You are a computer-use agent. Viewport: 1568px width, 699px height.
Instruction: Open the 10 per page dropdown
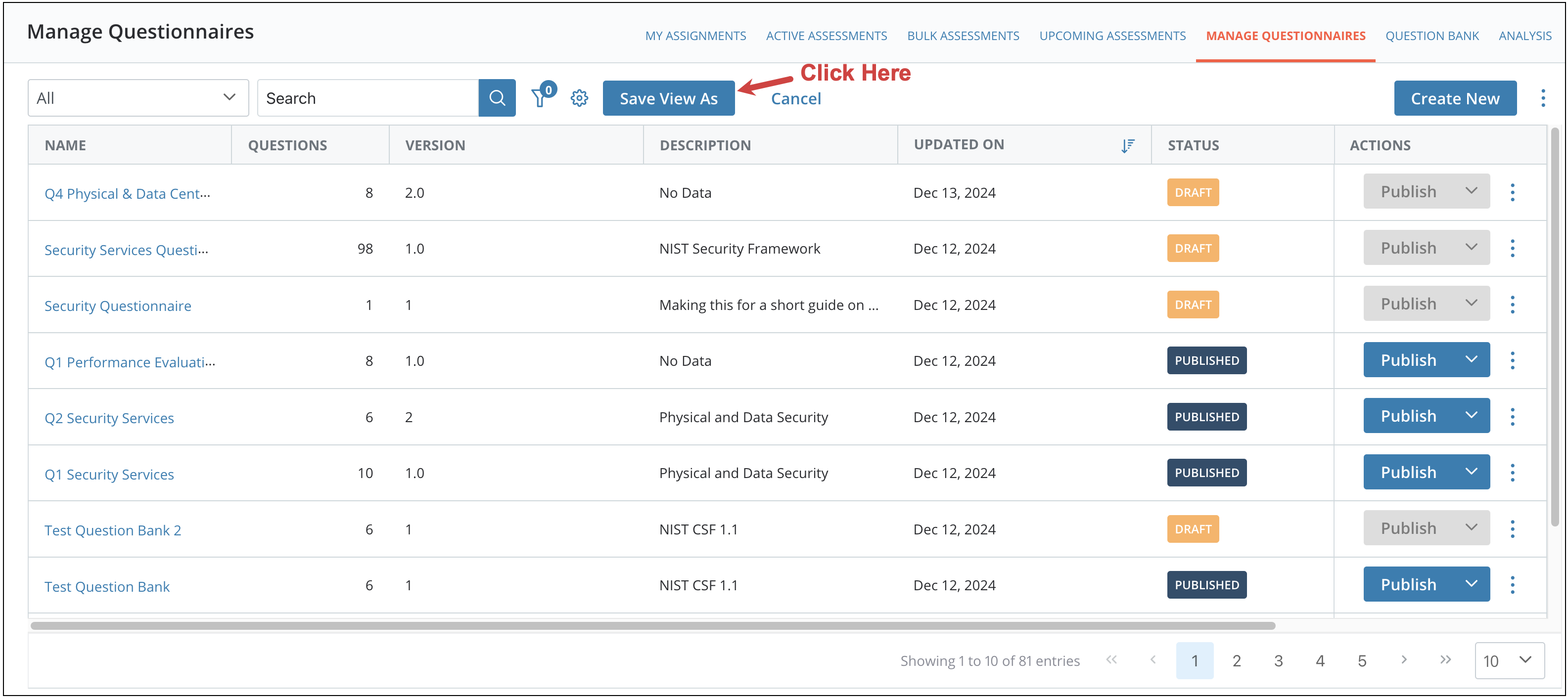1509,660
